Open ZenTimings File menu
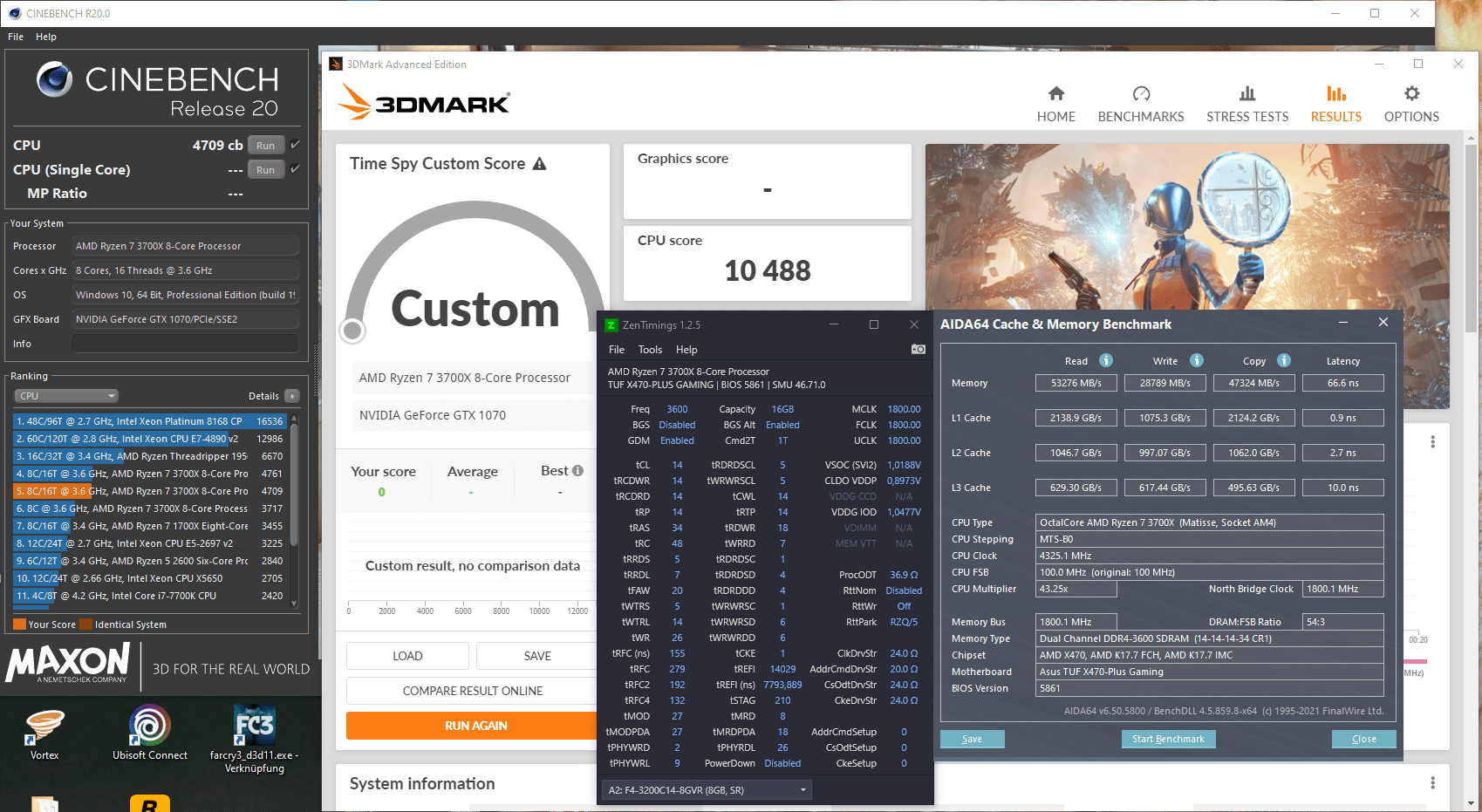Screen dimensions: 1482x812 (x=617, y=350)
